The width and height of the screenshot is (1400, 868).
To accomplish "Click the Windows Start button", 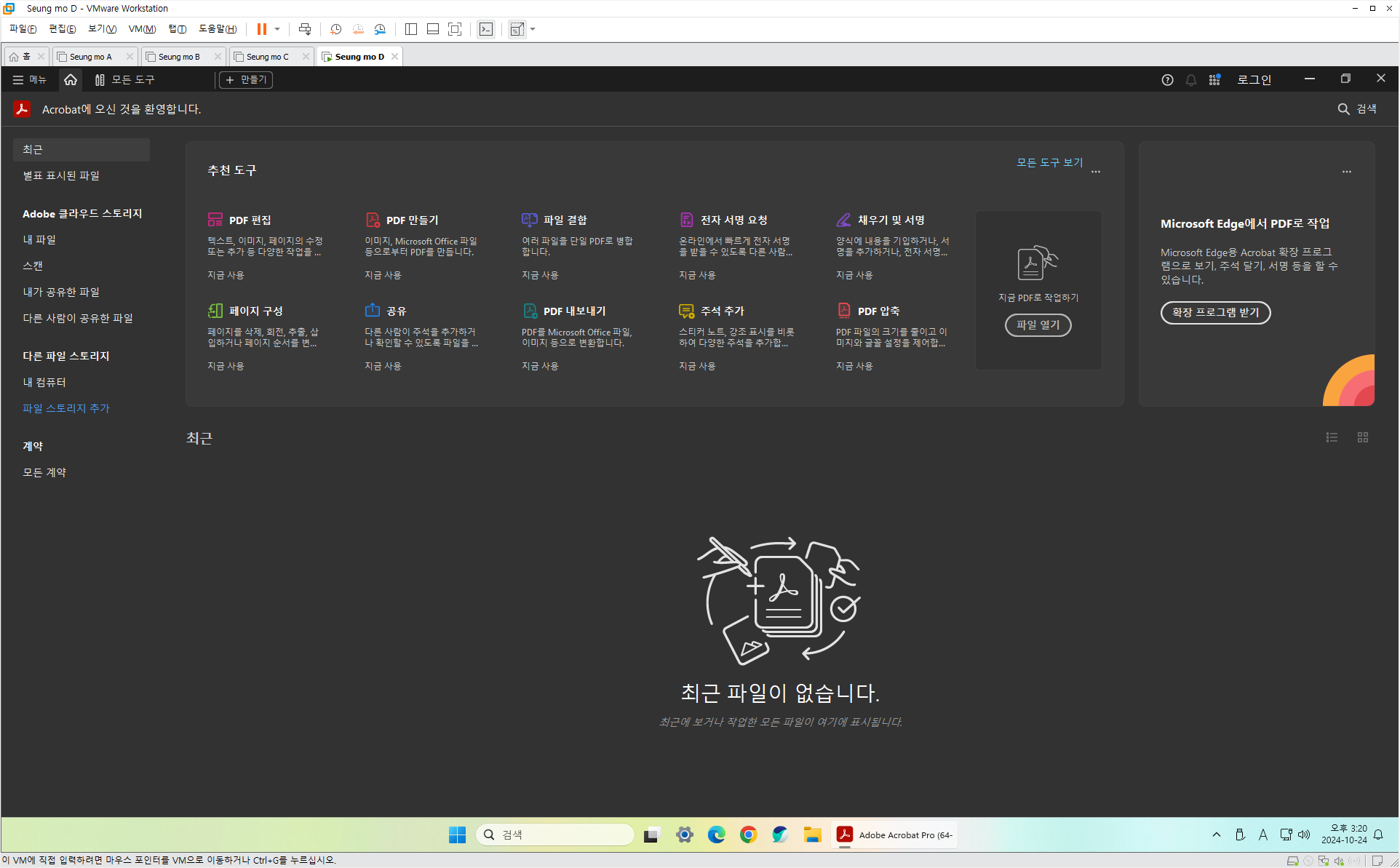I will coord(457,835).
